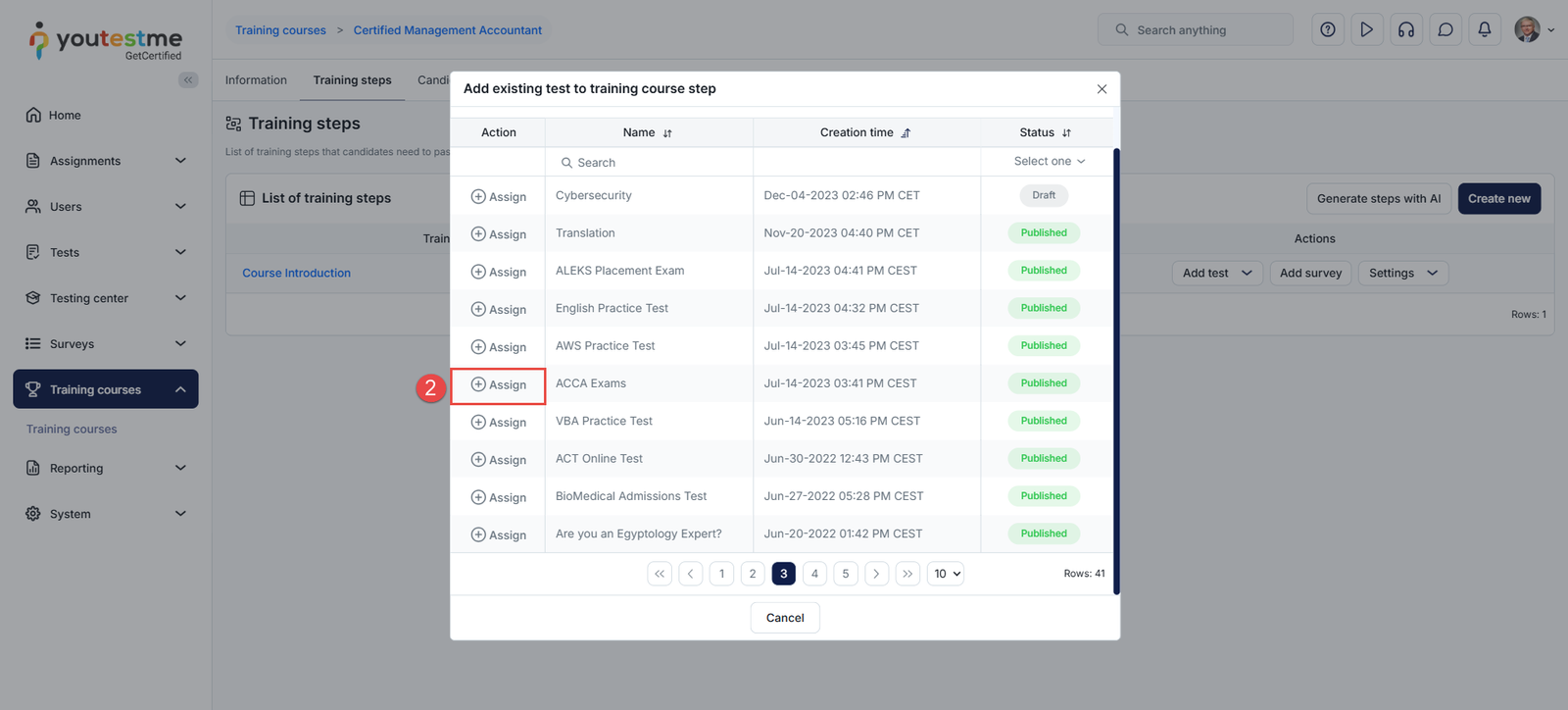Expand the Tests sidebar menu
The height and width of the screenshot is (710, 1568).
(x=106, y=252)
